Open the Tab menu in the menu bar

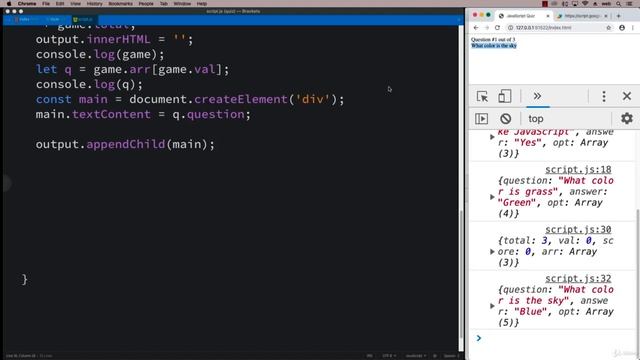[x=164, y=4]
